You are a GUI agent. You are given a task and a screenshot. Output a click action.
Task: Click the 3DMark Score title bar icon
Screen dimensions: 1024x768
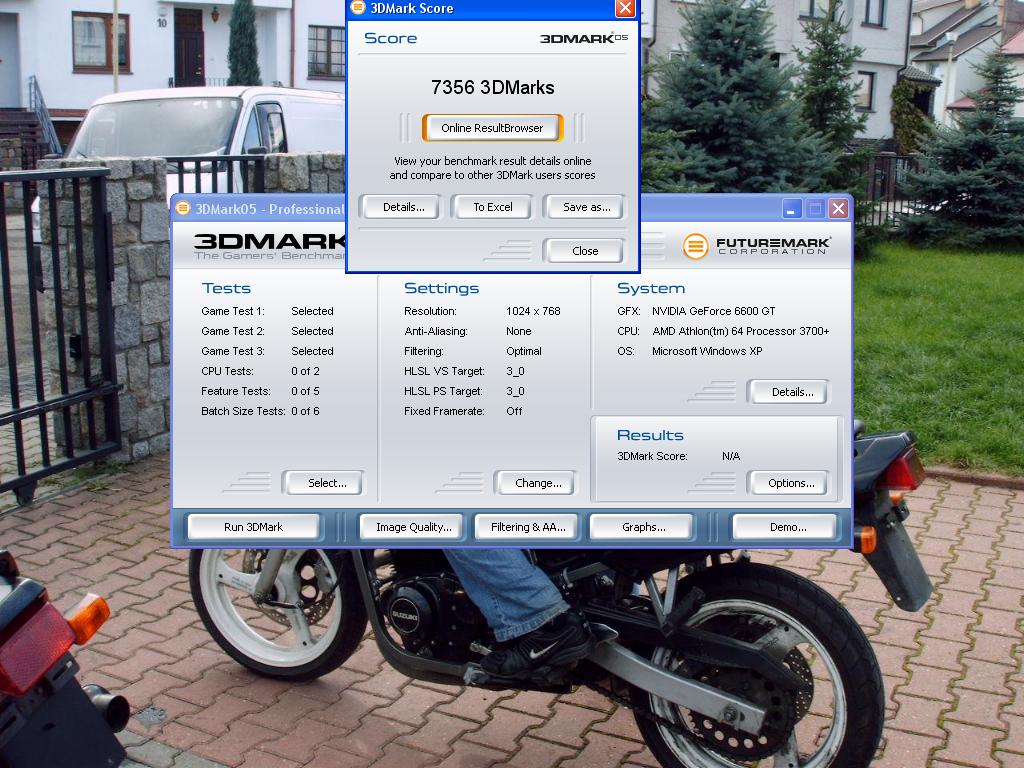point(357,8)
